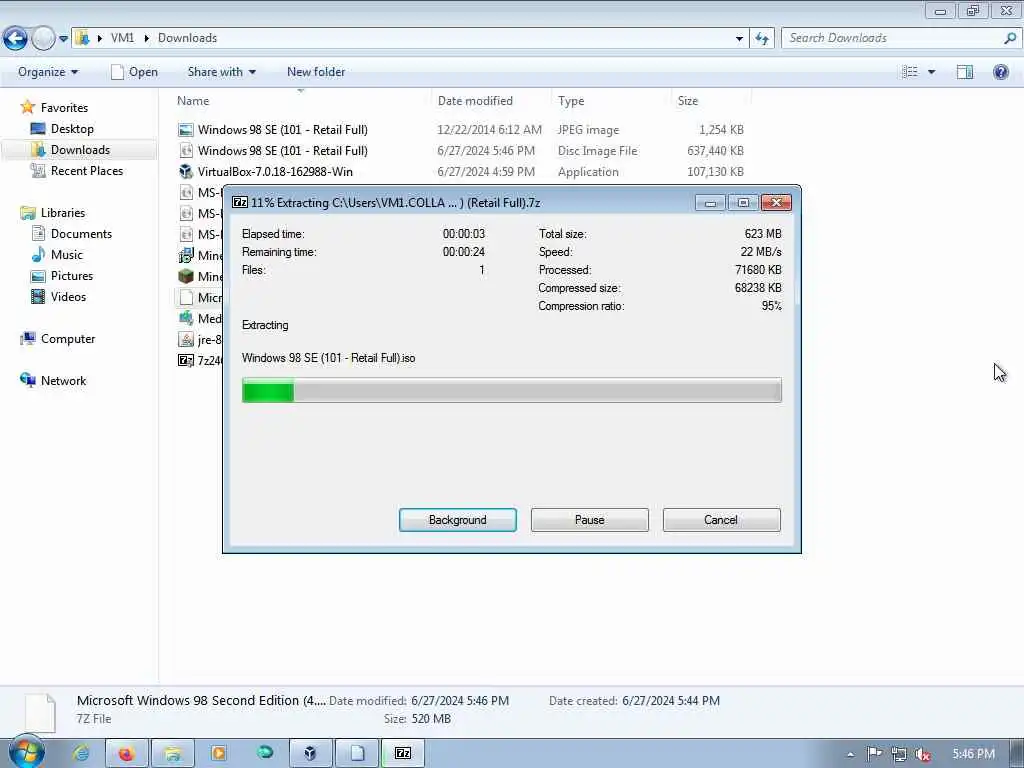The height and width of the screenshot is (768, 1024).
Task: Open the Pictures library
Action: tap(72, 276)
